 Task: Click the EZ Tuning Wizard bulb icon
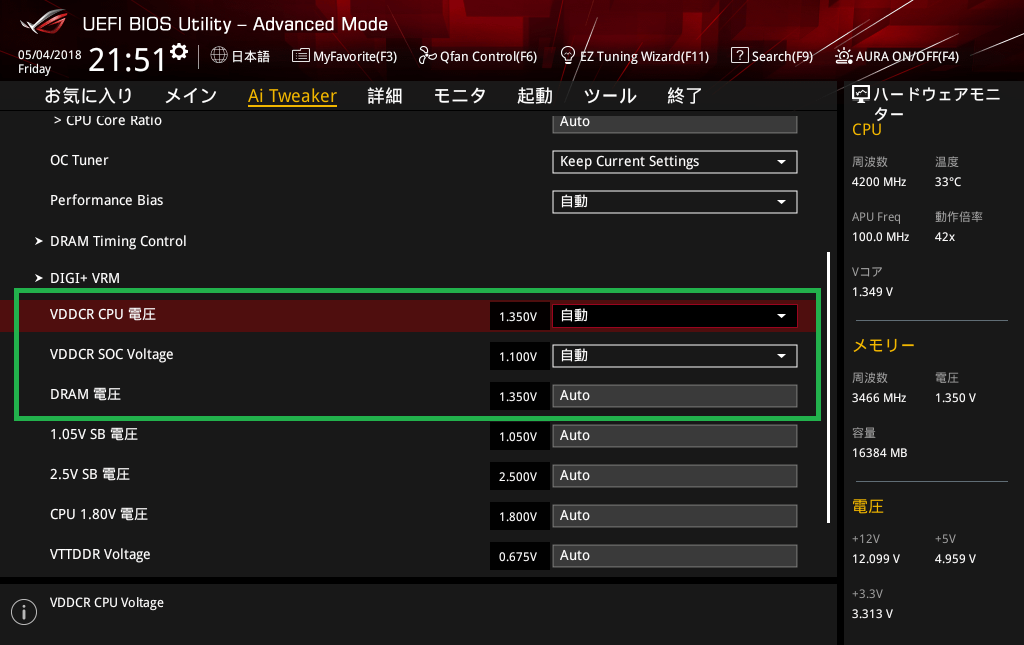point(568,55)
